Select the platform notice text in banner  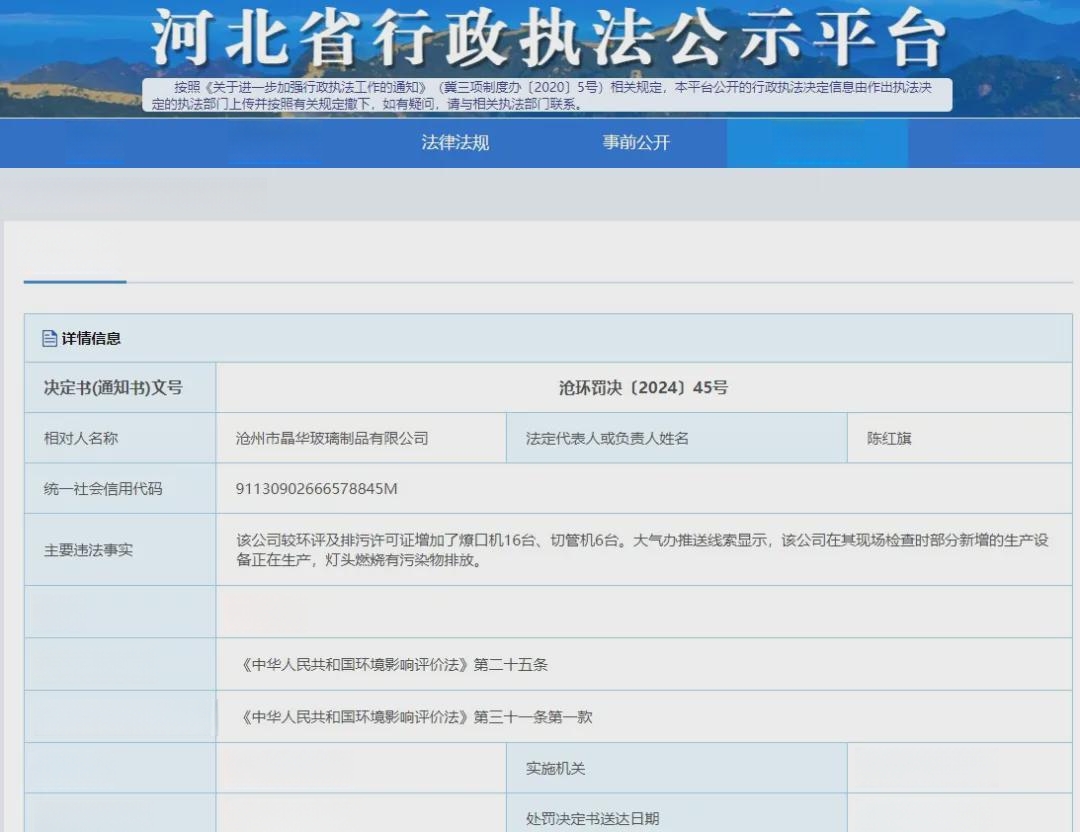click(541, 95)
